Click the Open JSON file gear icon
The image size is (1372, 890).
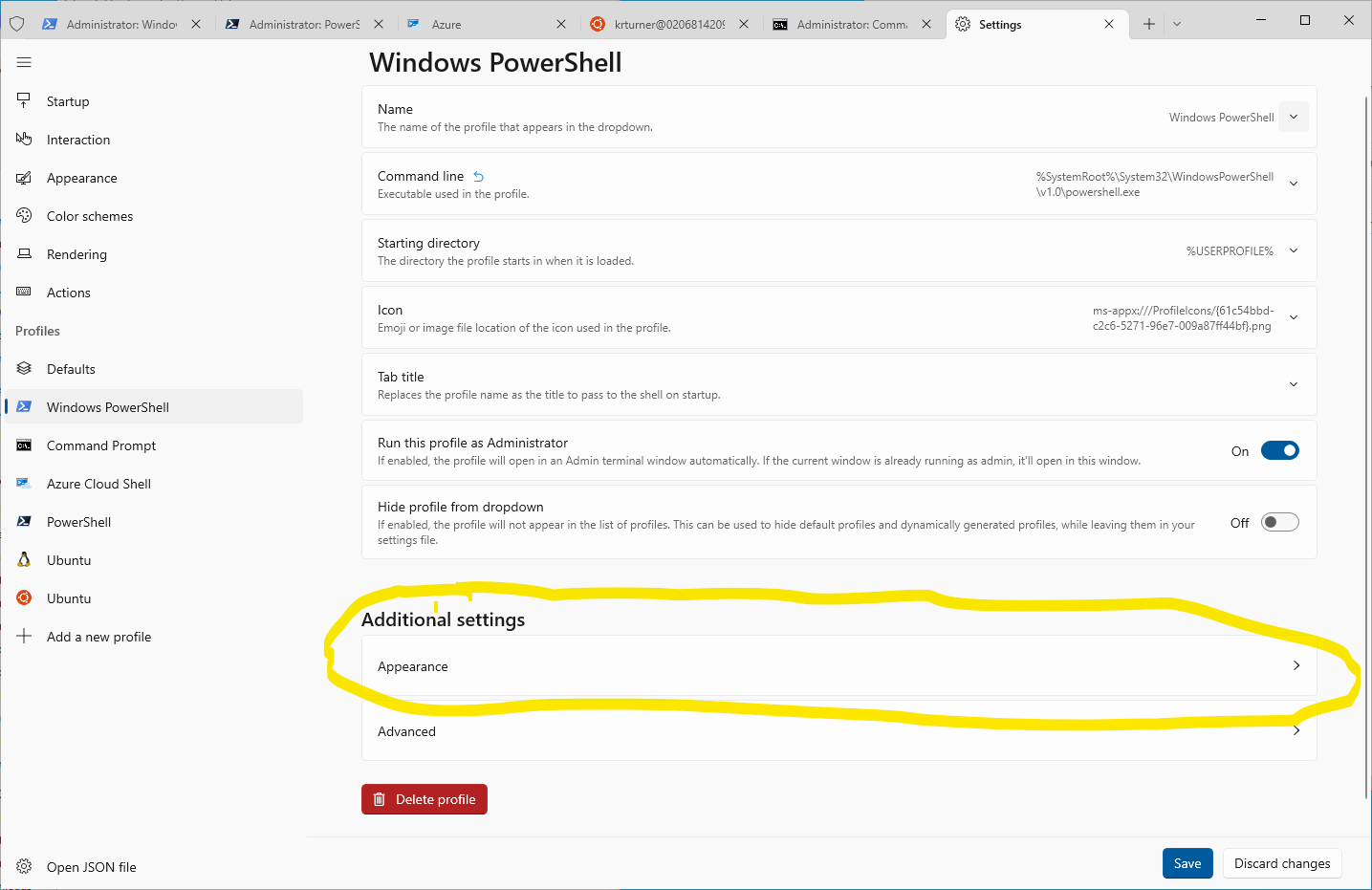tap(24, 867)
